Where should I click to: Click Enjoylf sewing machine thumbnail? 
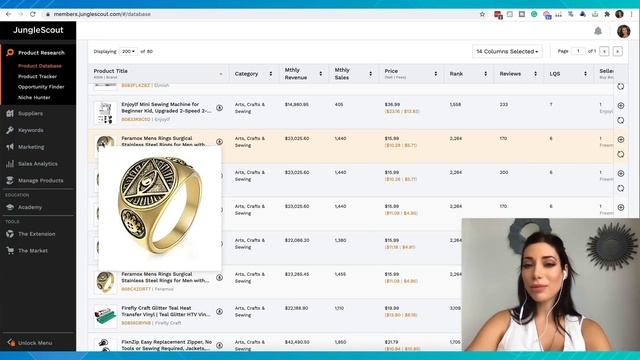coord(105,112)
